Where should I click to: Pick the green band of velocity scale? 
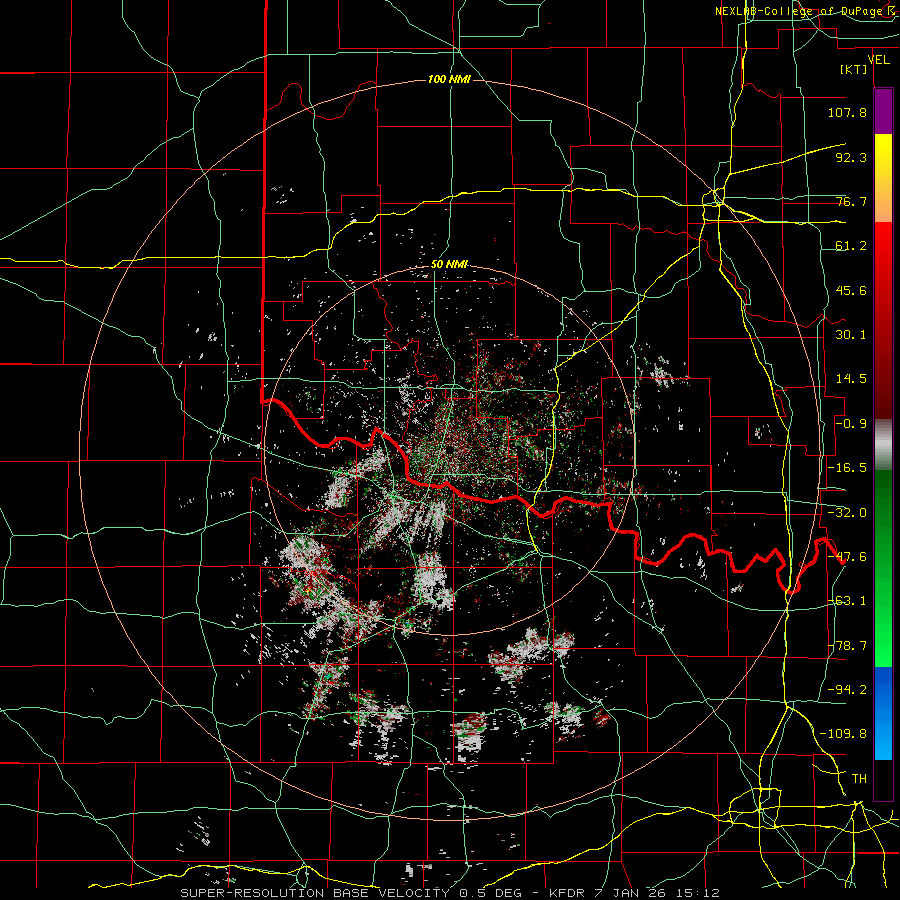883,568
